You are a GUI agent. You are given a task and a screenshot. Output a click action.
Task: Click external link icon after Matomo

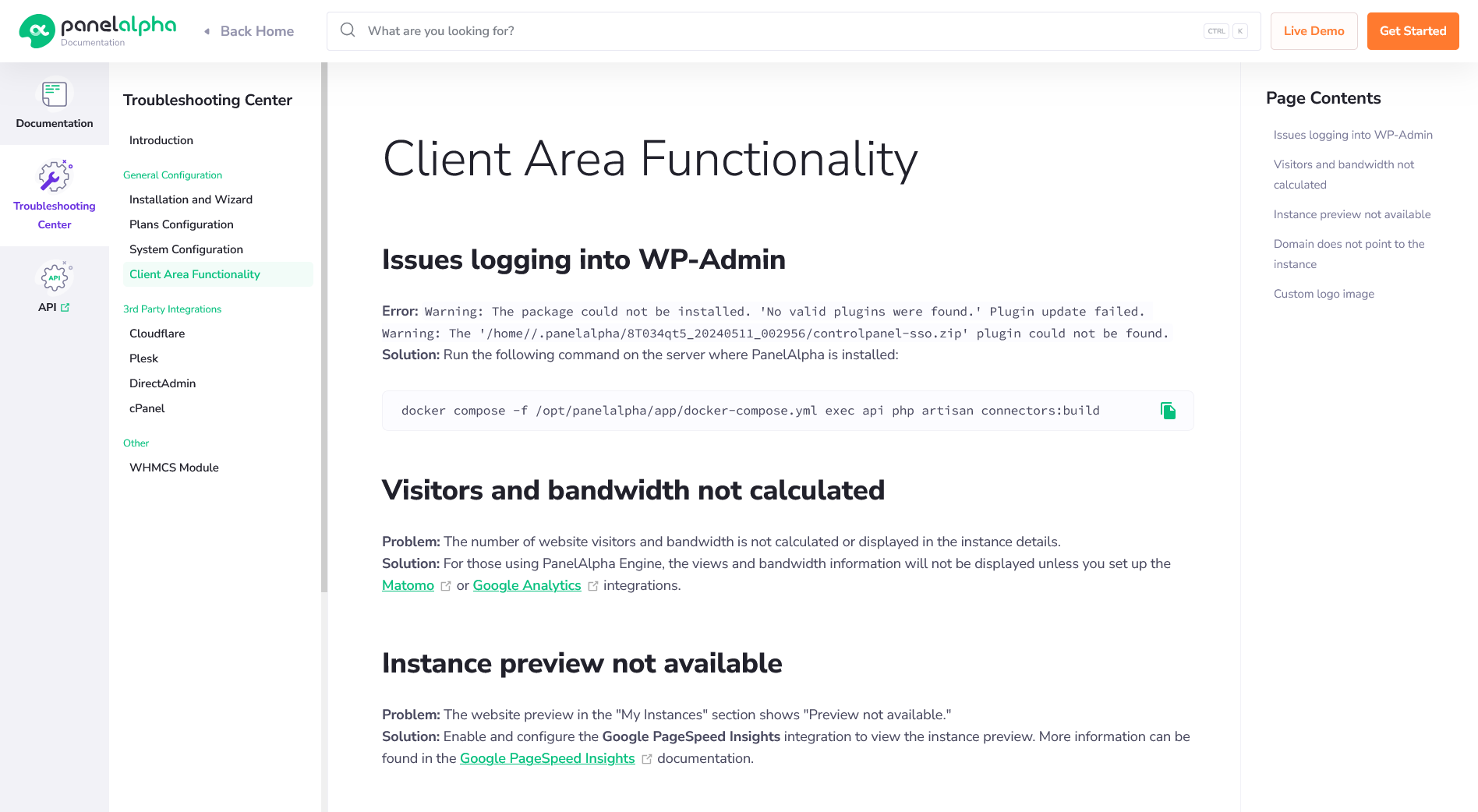[446, 586]
